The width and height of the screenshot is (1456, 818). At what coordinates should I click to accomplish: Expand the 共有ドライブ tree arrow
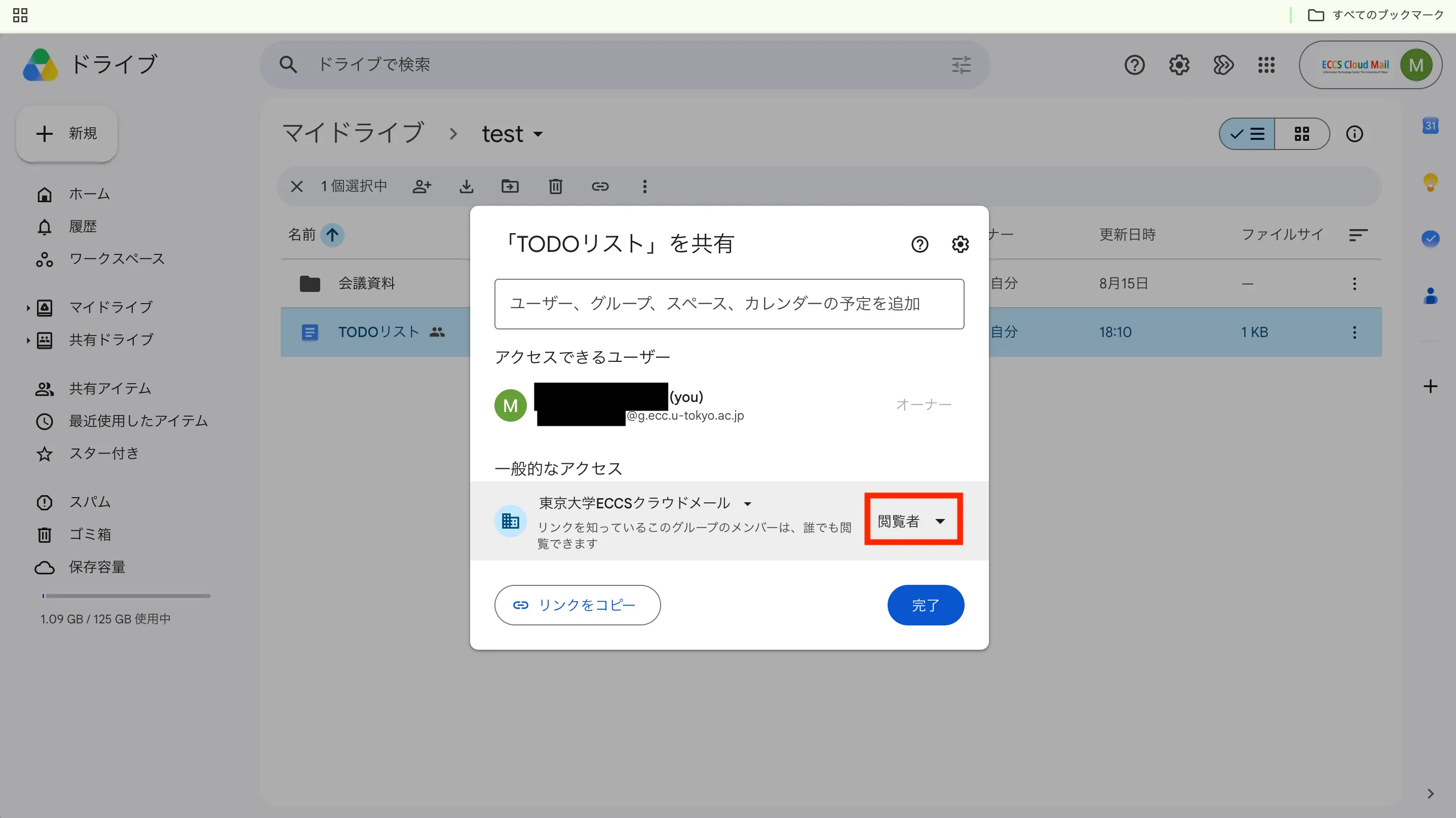pyautogui.click(x=28, y=340)
